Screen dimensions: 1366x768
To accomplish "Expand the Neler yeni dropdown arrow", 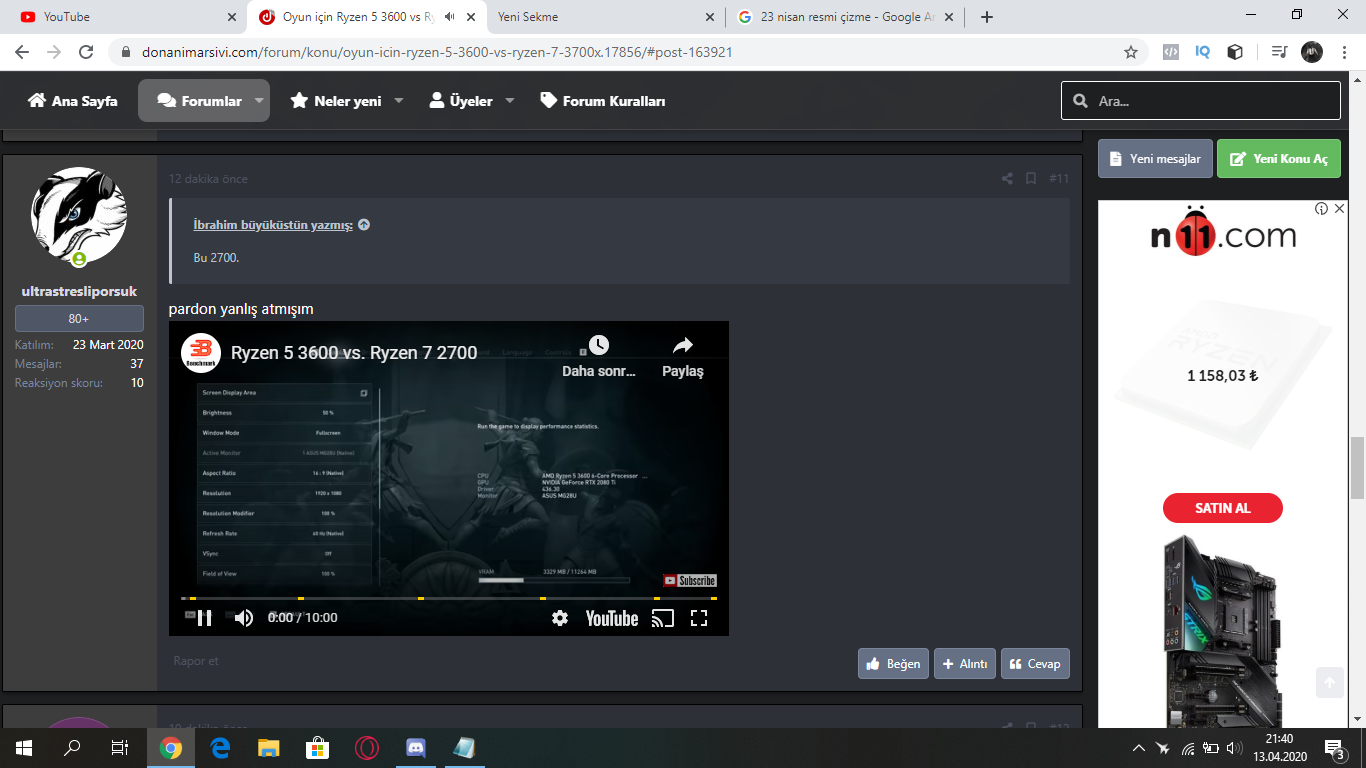I will (x=398, y=101).
